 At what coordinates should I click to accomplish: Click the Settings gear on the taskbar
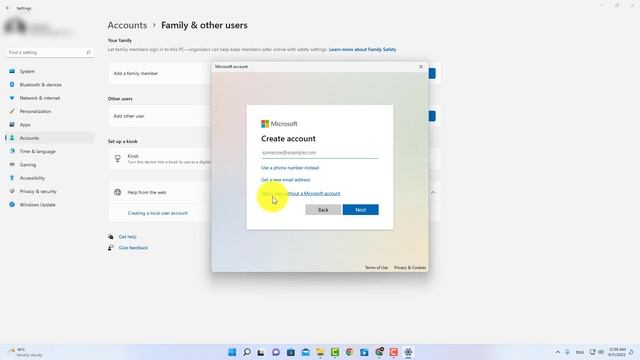408,352
